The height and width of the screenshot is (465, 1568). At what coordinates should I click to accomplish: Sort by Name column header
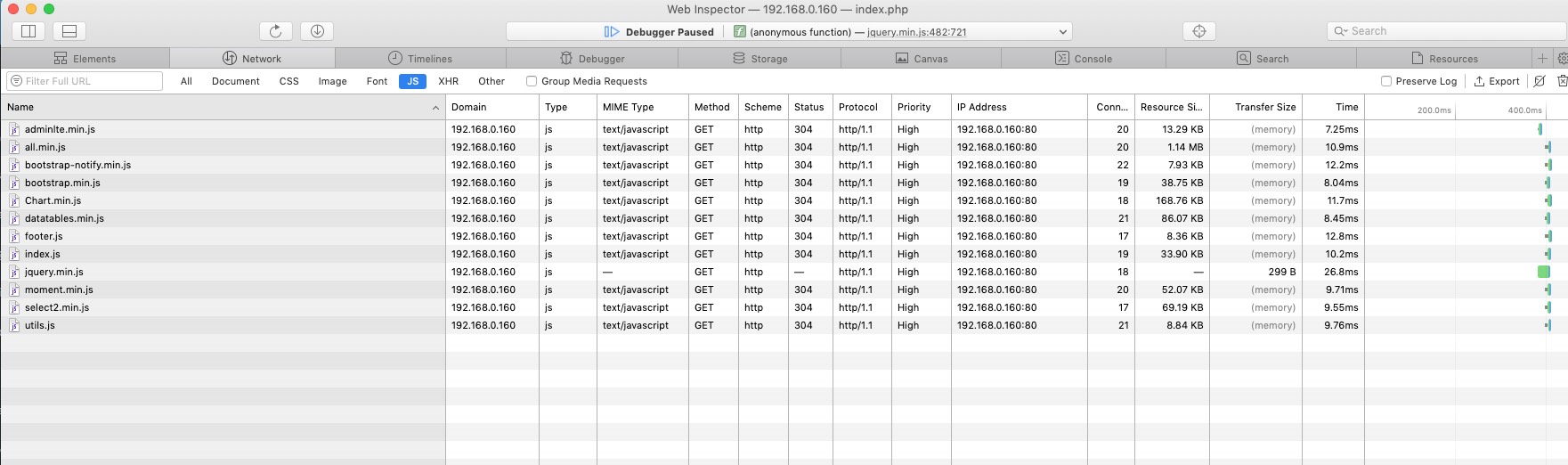(223, 107)
